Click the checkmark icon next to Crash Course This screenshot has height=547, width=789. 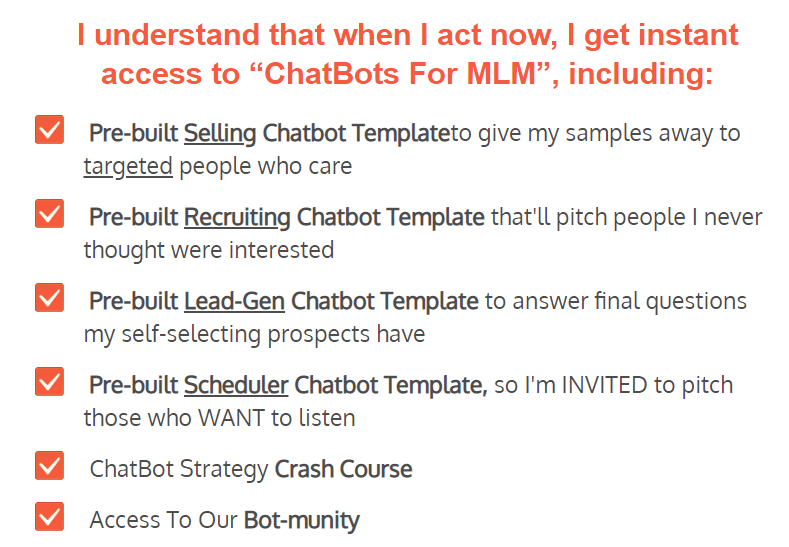[x=49, y=466]
